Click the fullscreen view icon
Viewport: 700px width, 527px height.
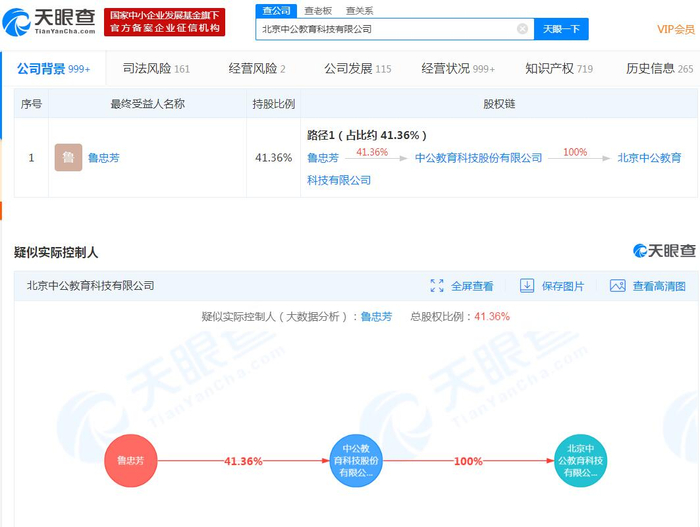click(437, 286)
